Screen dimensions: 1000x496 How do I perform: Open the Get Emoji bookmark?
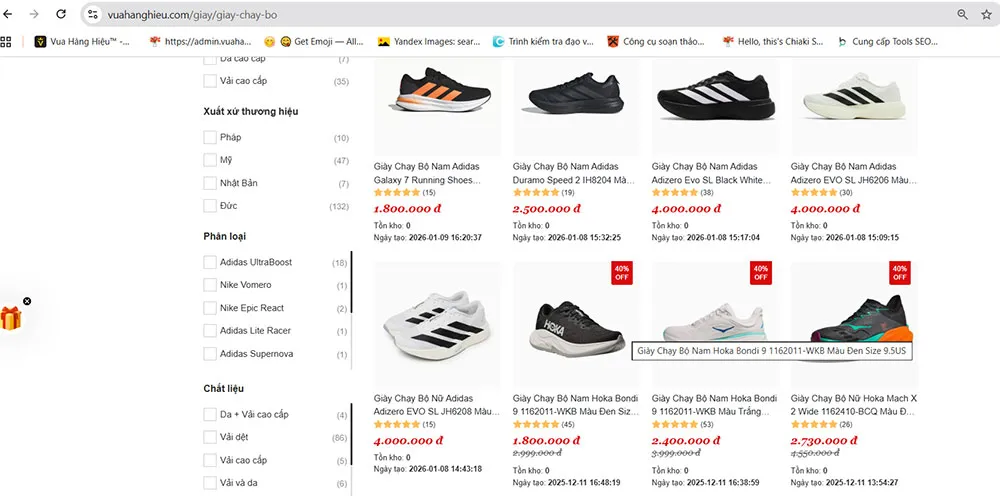point(311,42)
